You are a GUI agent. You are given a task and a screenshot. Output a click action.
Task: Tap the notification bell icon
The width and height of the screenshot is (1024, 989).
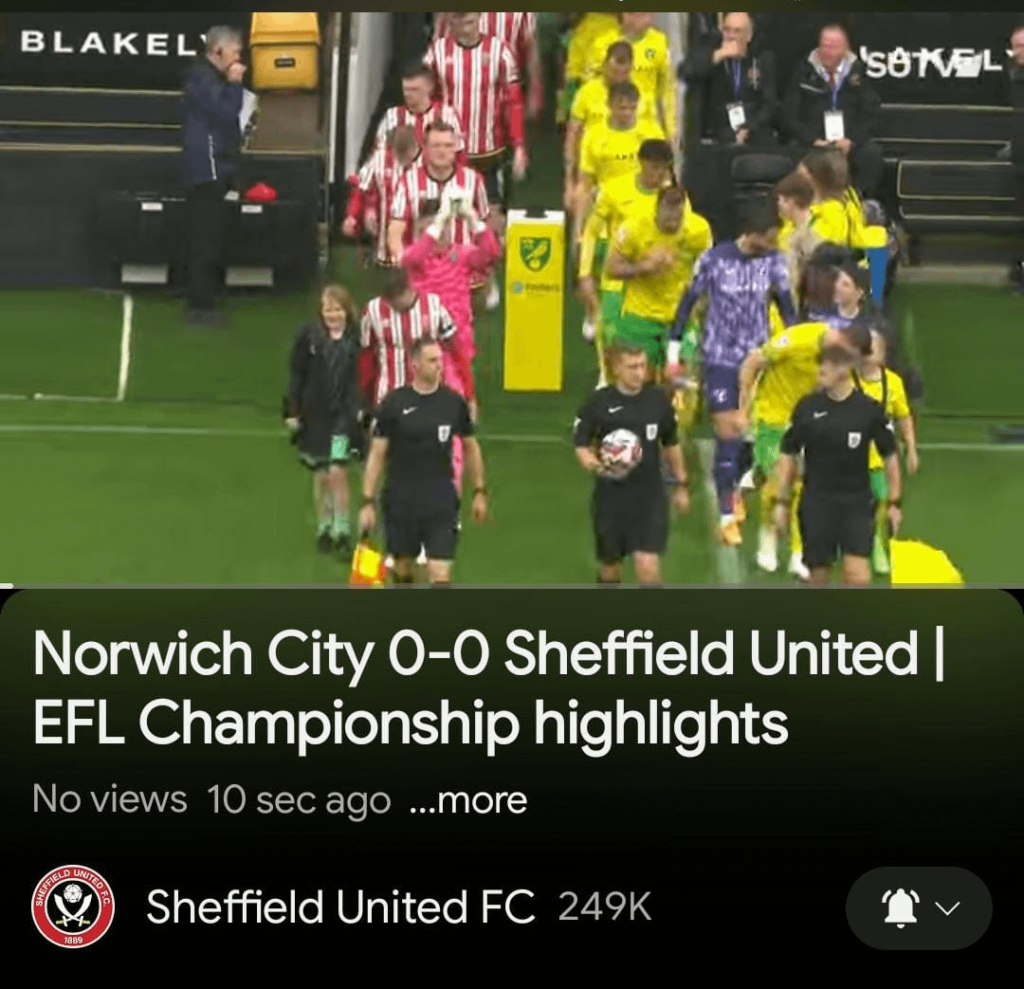(901, 908)
